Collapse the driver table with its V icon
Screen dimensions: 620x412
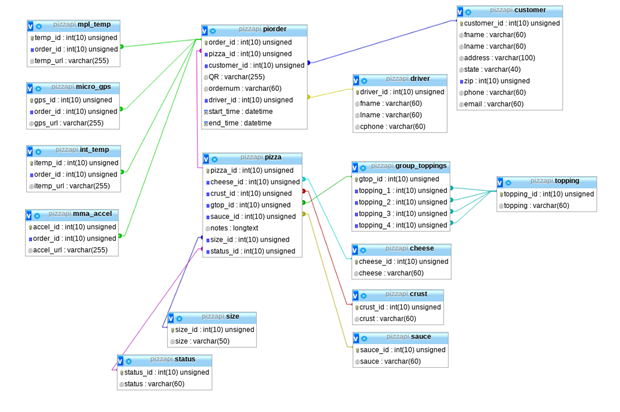tap(356, 81)
